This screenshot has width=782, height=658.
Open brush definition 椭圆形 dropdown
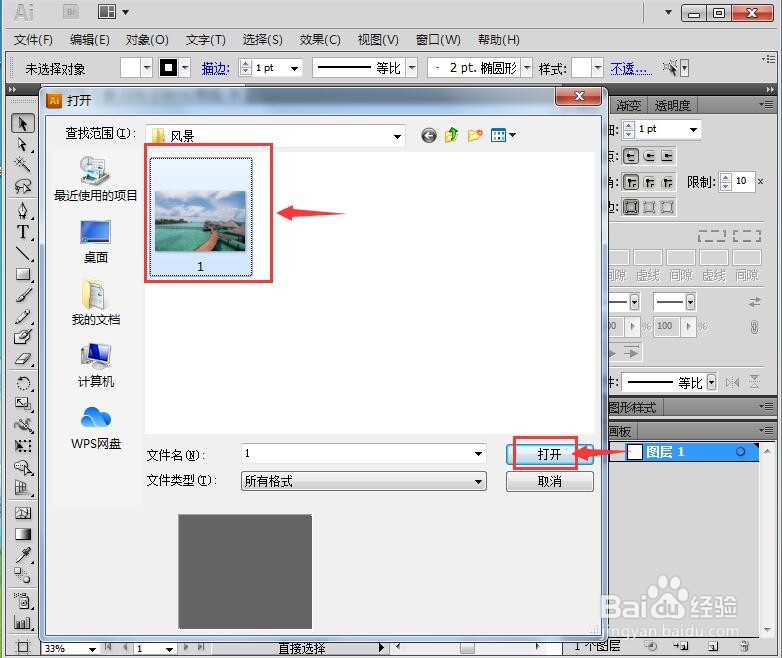pyautogui.click(x=527, y=68)
